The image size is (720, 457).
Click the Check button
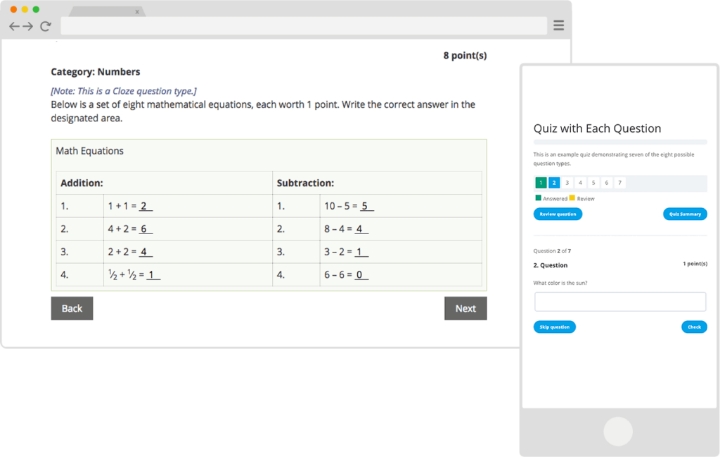click(694, 327)
